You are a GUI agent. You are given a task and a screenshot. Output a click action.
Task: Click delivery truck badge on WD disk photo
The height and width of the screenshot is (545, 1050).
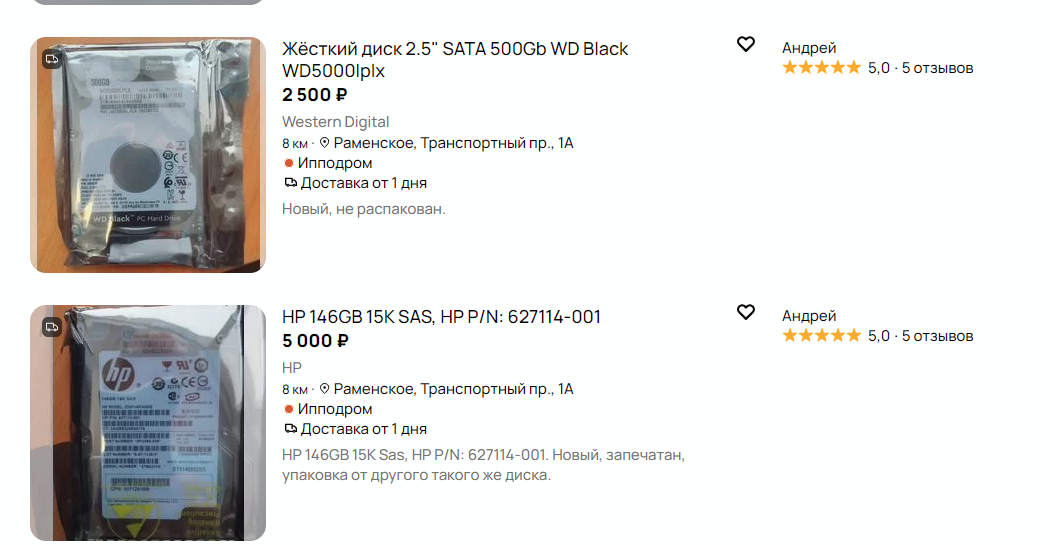pyautogui.click(x=52, y=59)
